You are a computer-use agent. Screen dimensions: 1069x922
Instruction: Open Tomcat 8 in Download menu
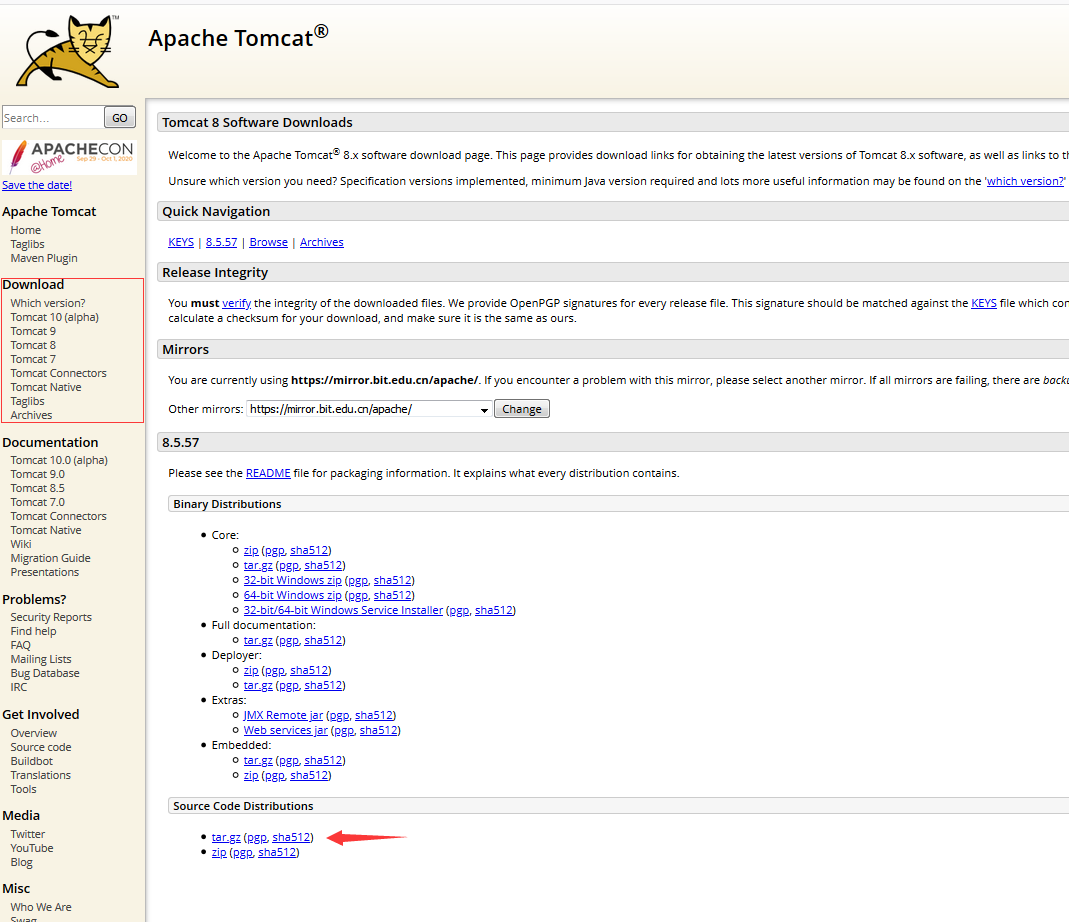click(x=33, y=345)
